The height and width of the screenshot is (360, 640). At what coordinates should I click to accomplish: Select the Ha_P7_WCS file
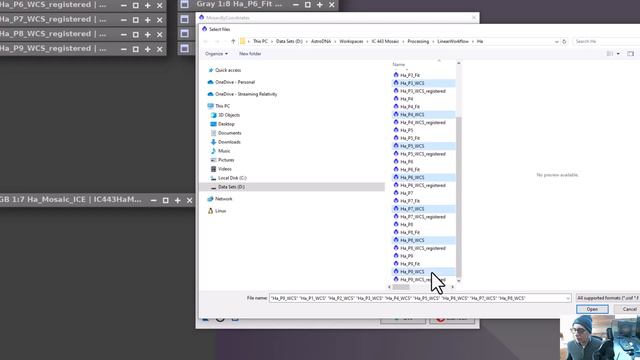point(424,209)
